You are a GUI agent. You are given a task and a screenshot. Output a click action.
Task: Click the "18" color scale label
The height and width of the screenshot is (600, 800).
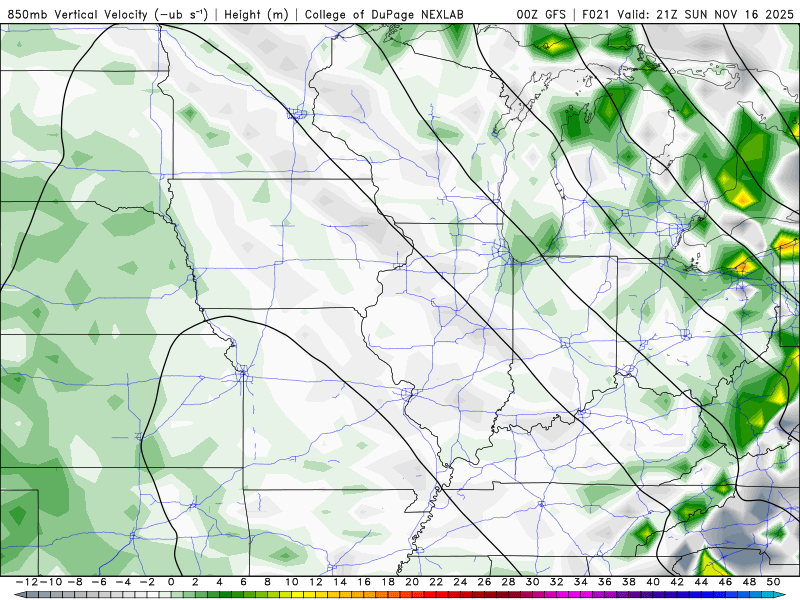coord(388,582)
